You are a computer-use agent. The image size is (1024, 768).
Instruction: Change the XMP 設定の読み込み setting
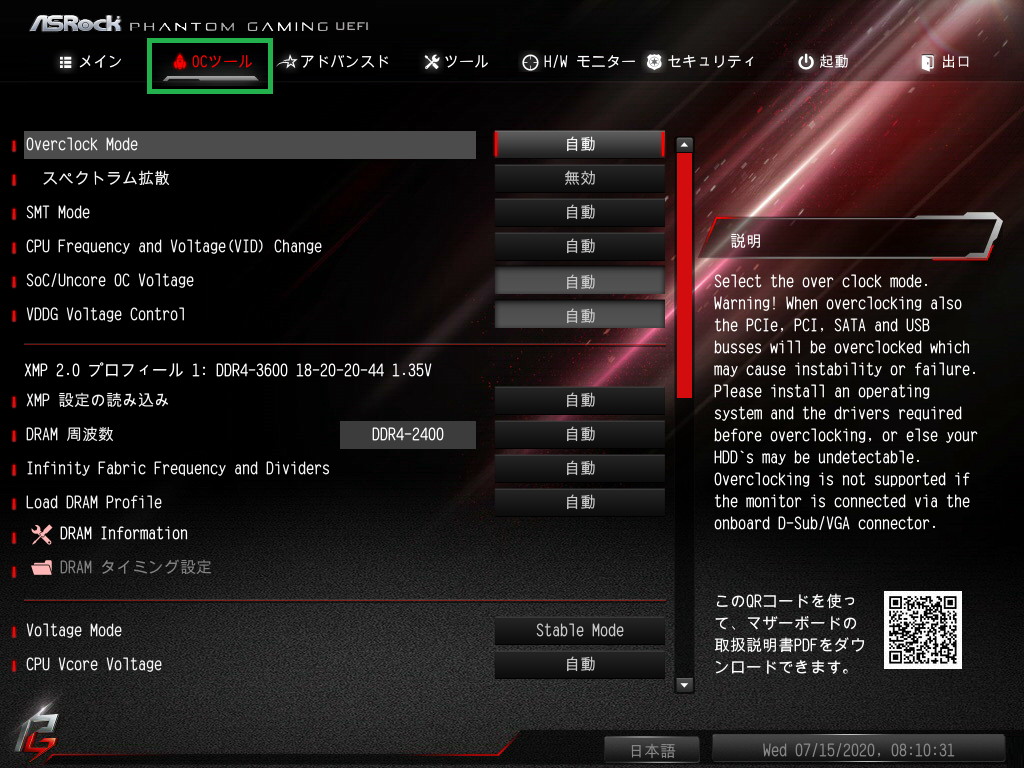click(579, 400)
